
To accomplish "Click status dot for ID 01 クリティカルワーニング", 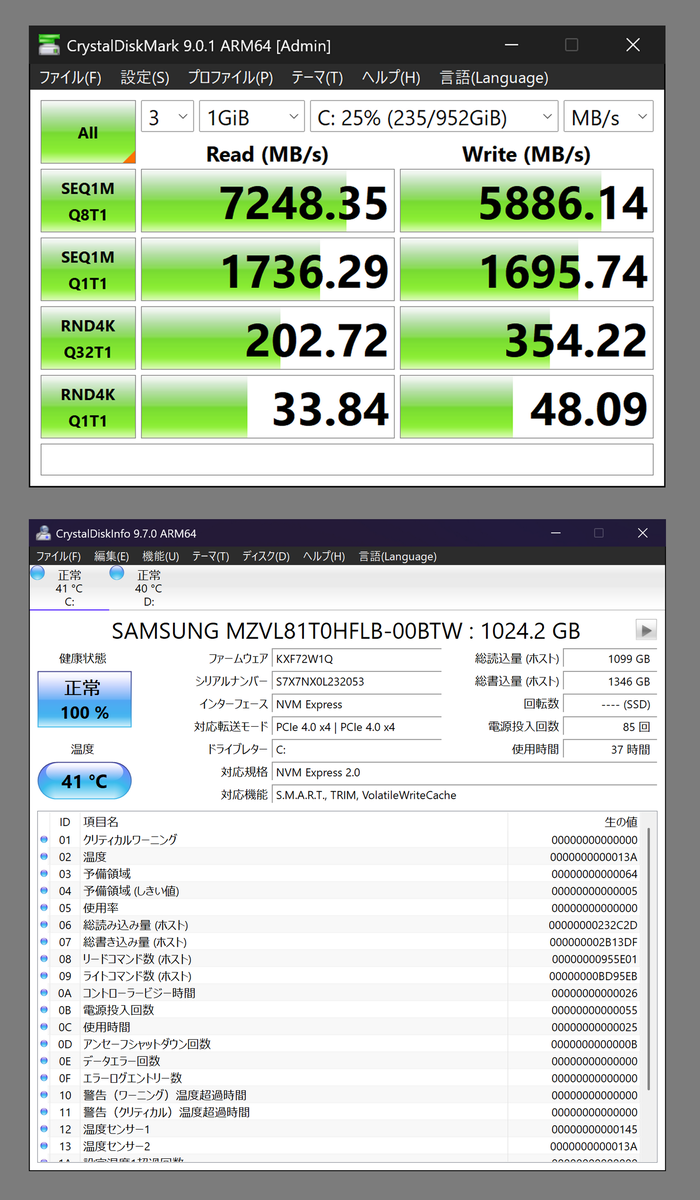I will pyautogui.click(x=44, y=840).
